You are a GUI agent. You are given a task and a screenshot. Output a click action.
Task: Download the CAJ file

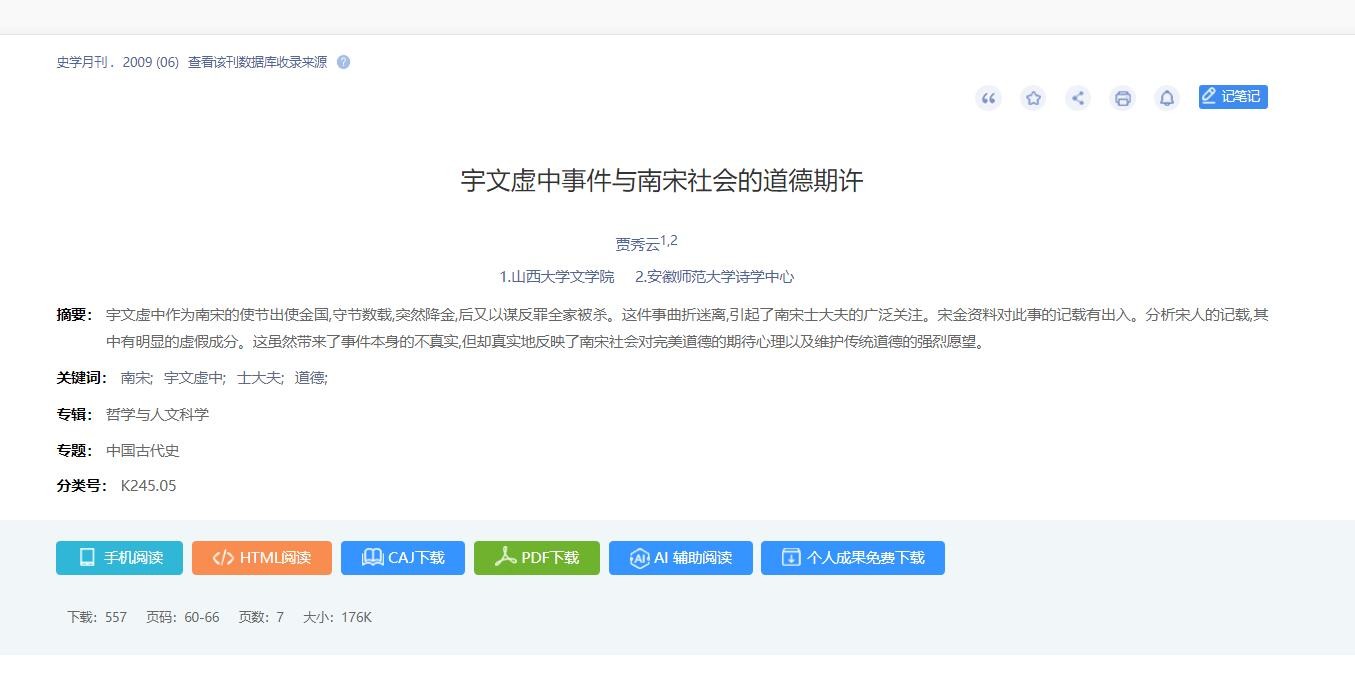coord(402,558)
